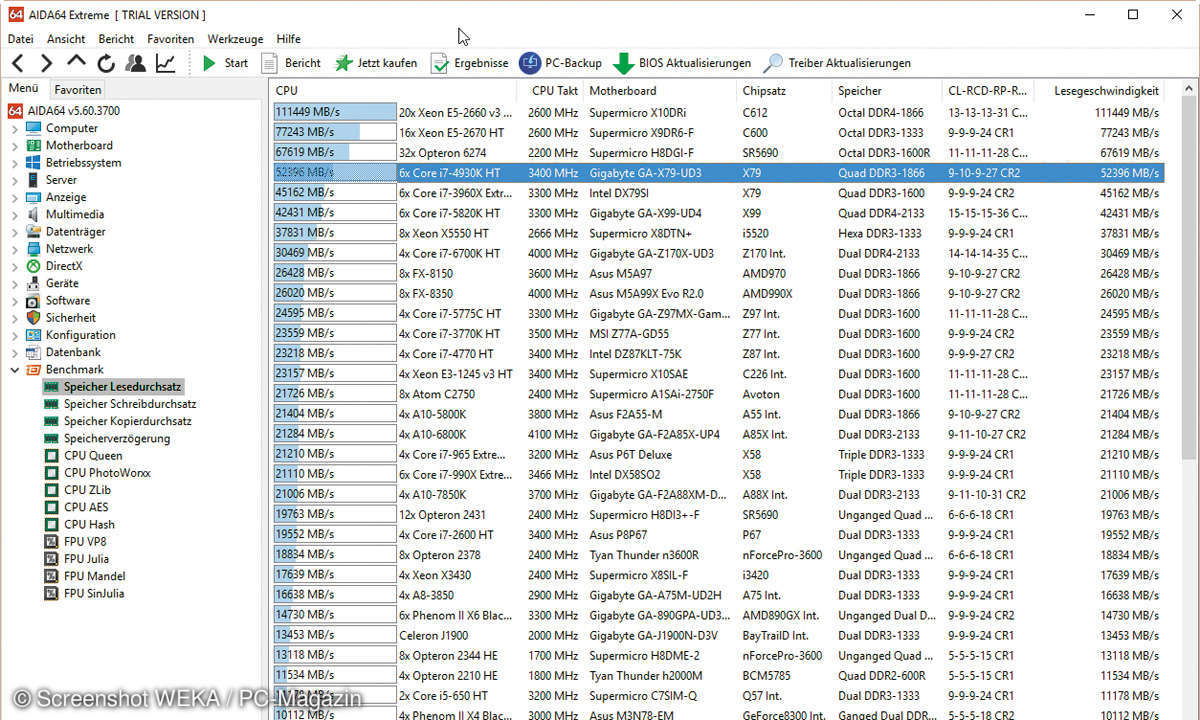Screen dimensions: 1200x720
Task: Open the Bericht menu in the menu bar
Action: 116,39
